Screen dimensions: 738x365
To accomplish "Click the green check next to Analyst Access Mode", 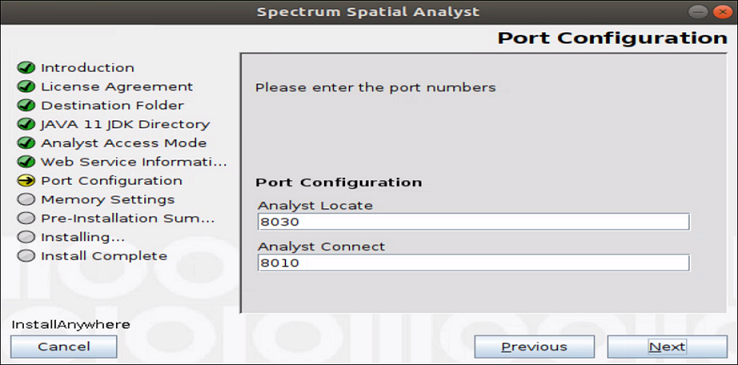I will 26,143.
